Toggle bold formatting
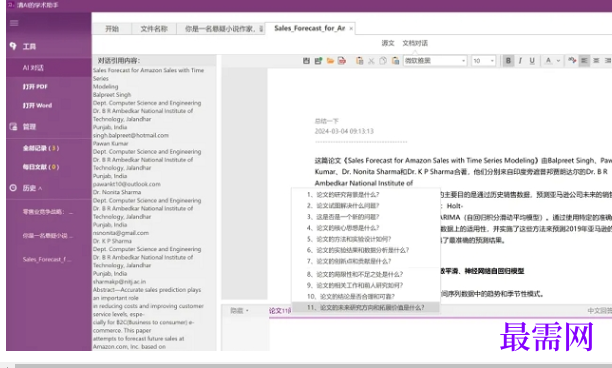This screenshot has width=612, height=368. click(508, 60)
